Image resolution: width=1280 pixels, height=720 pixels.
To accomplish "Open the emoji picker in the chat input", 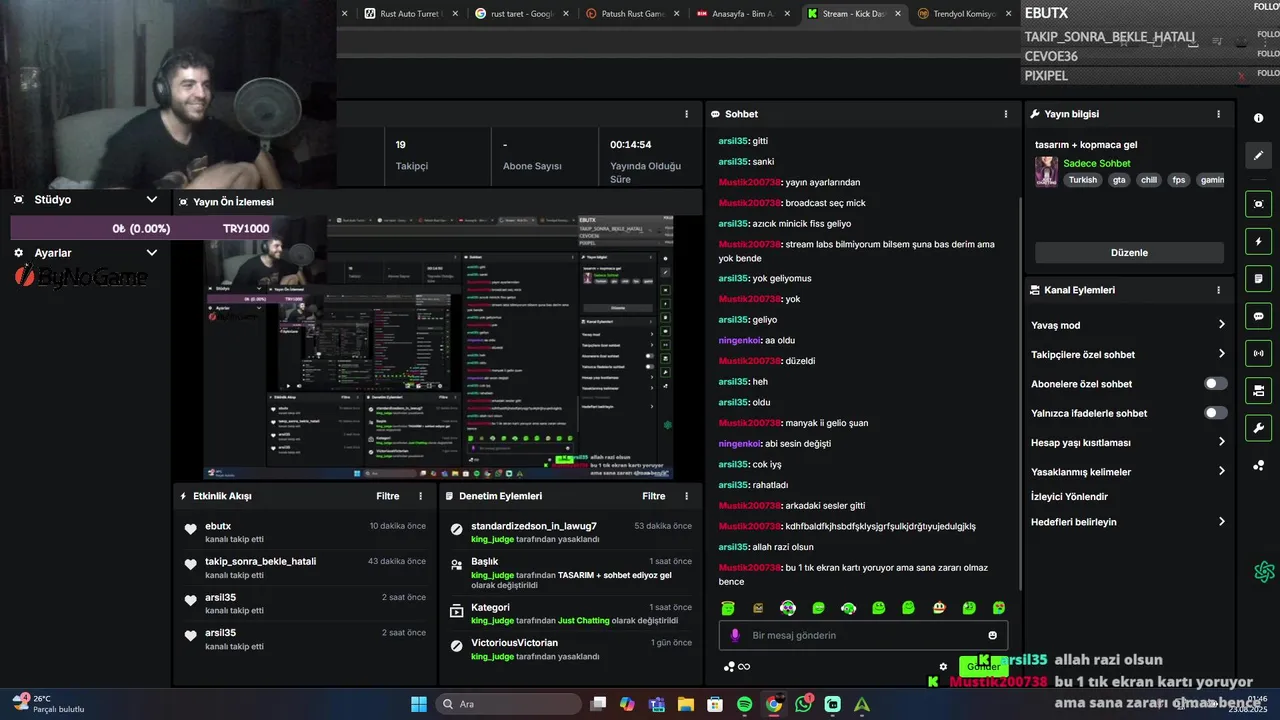I will click(x=992, y=635).
